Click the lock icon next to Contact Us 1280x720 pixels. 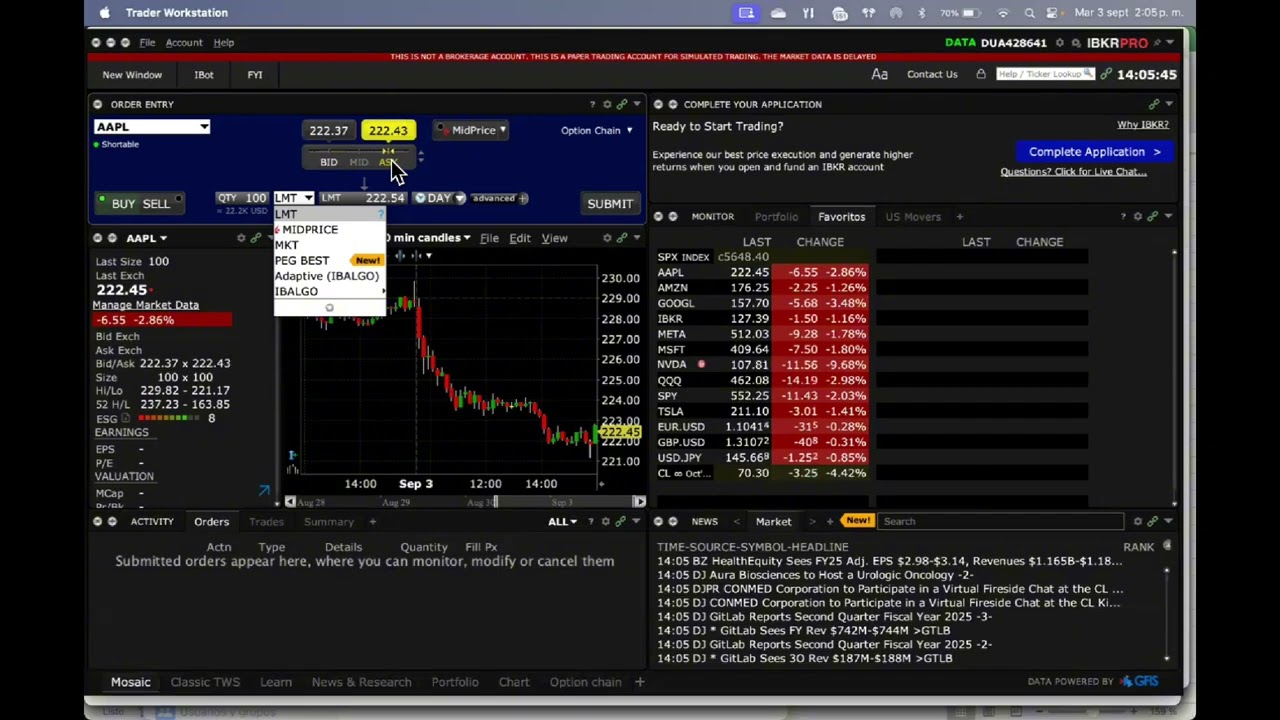[981, 74]
